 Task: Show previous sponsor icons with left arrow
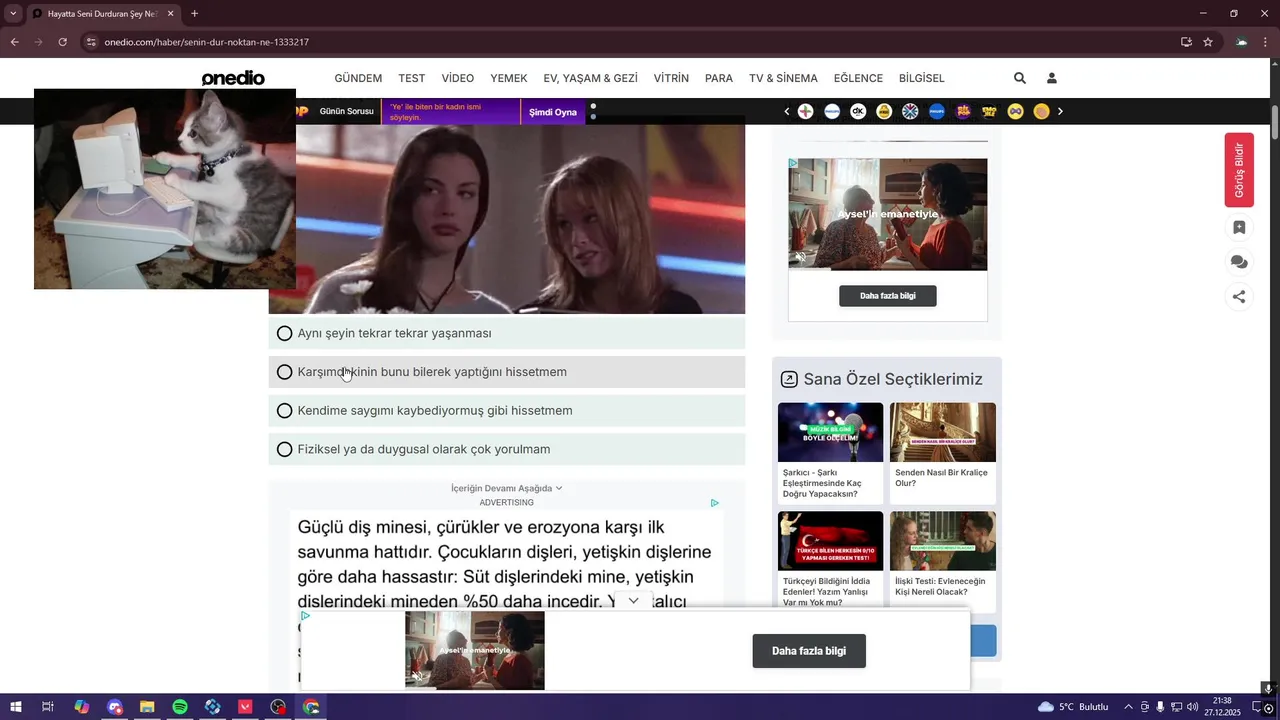tap(787, 111)
